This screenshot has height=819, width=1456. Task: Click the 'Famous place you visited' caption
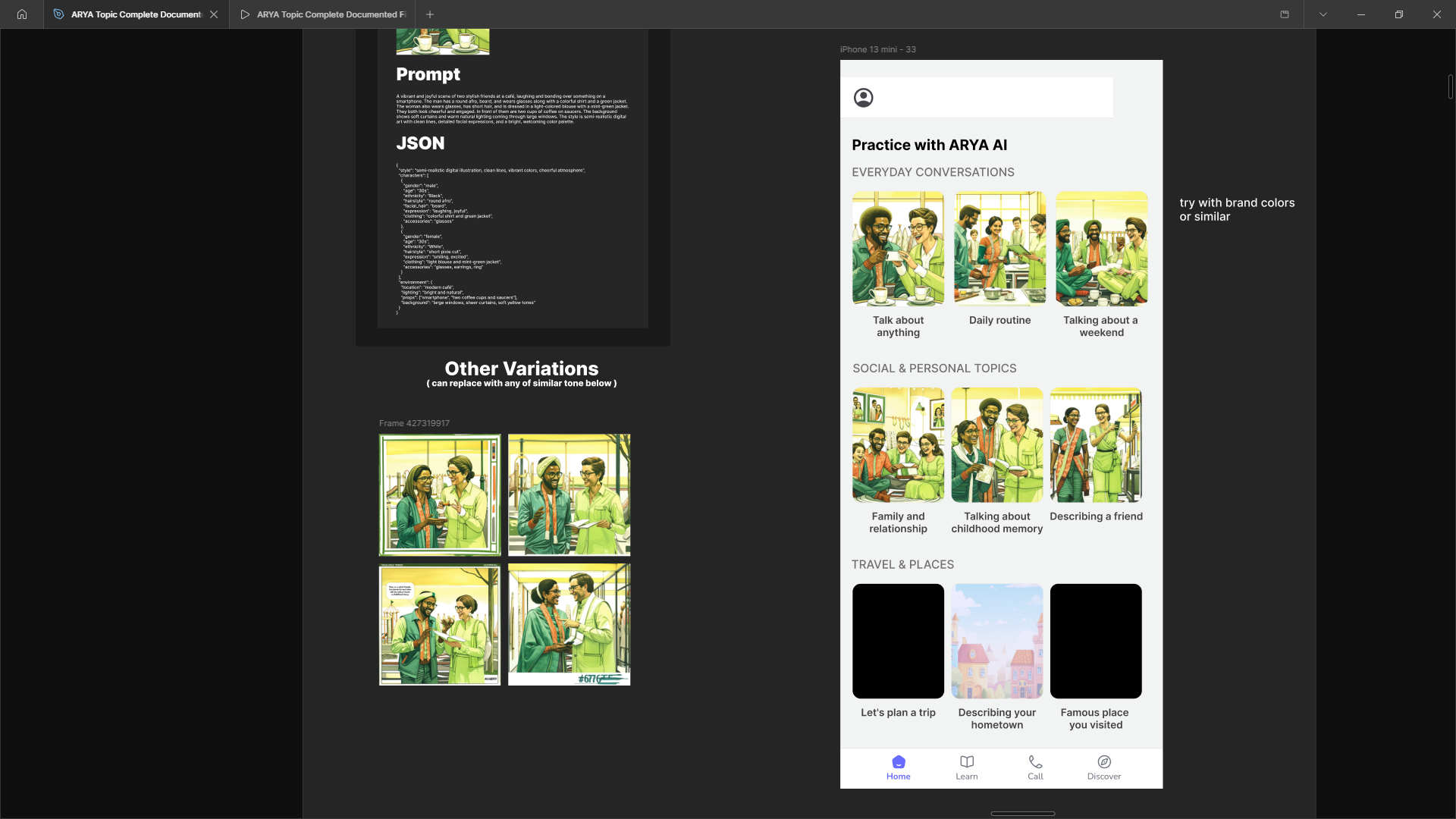1095,719
